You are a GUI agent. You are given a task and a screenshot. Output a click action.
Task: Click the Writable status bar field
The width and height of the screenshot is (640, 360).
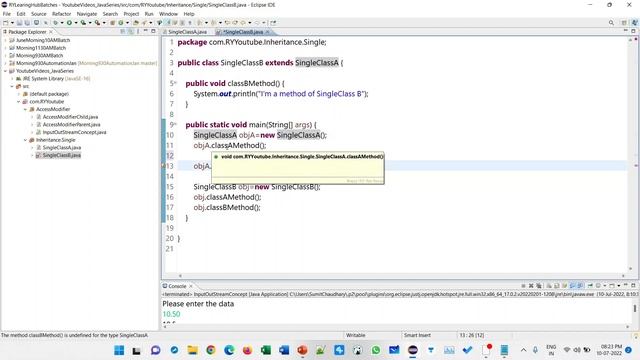point(355,335)
